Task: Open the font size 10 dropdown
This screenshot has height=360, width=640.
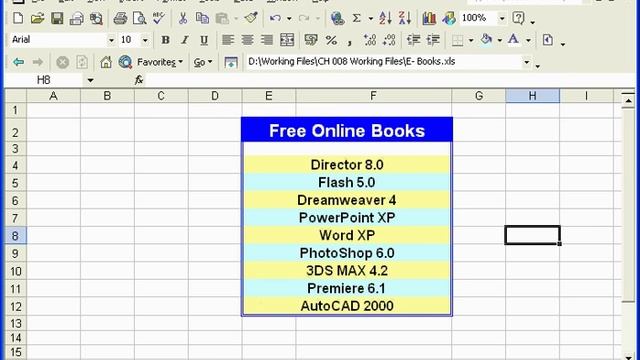Action: [145, 40]
